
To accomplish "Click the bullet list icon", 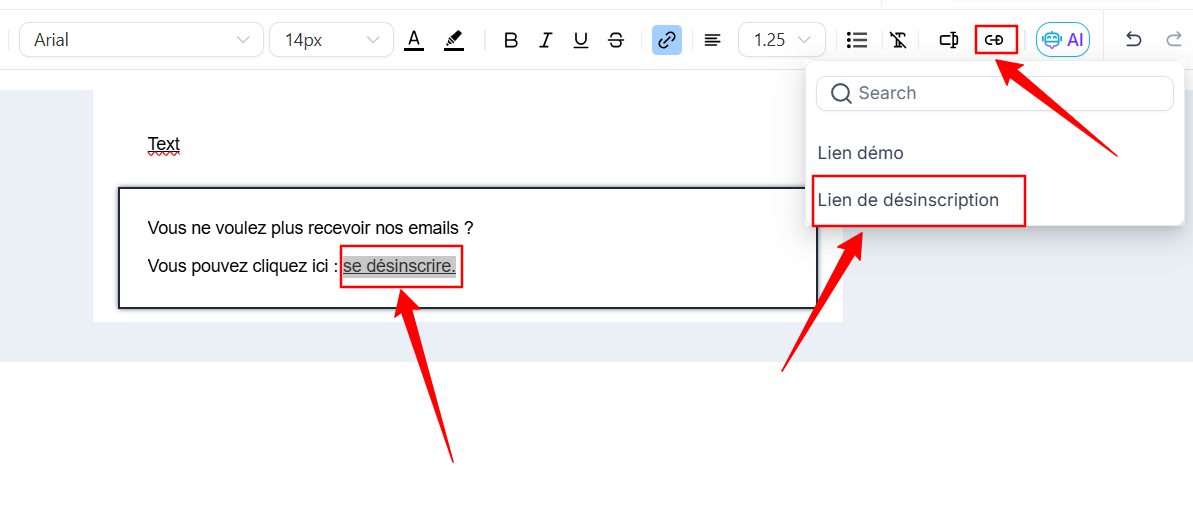I will pyautogui.click(x=856, y=40).
